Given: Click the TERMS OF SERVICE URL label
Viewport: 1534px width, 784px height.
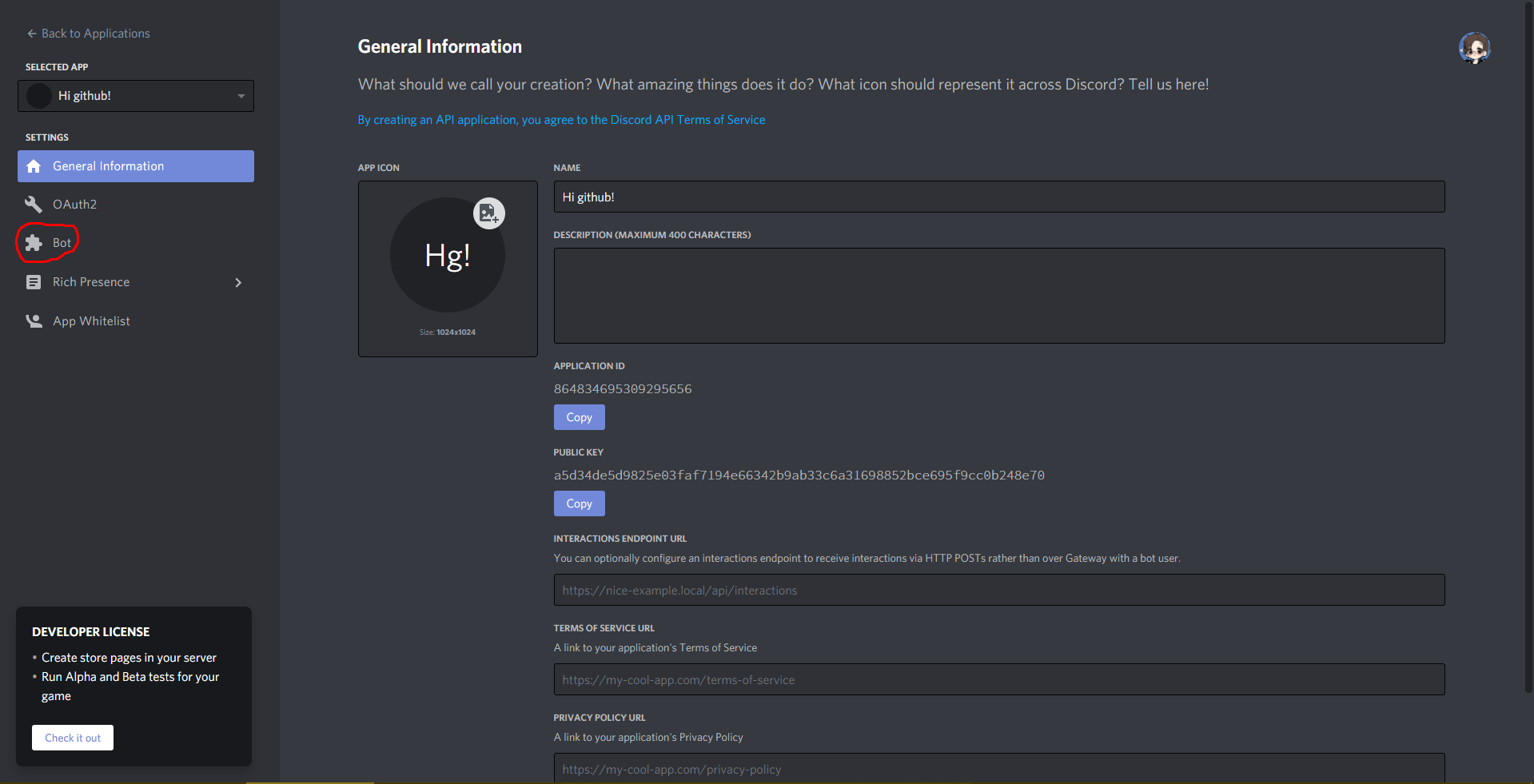Looking at the screenshot, I should coord(604,628).
